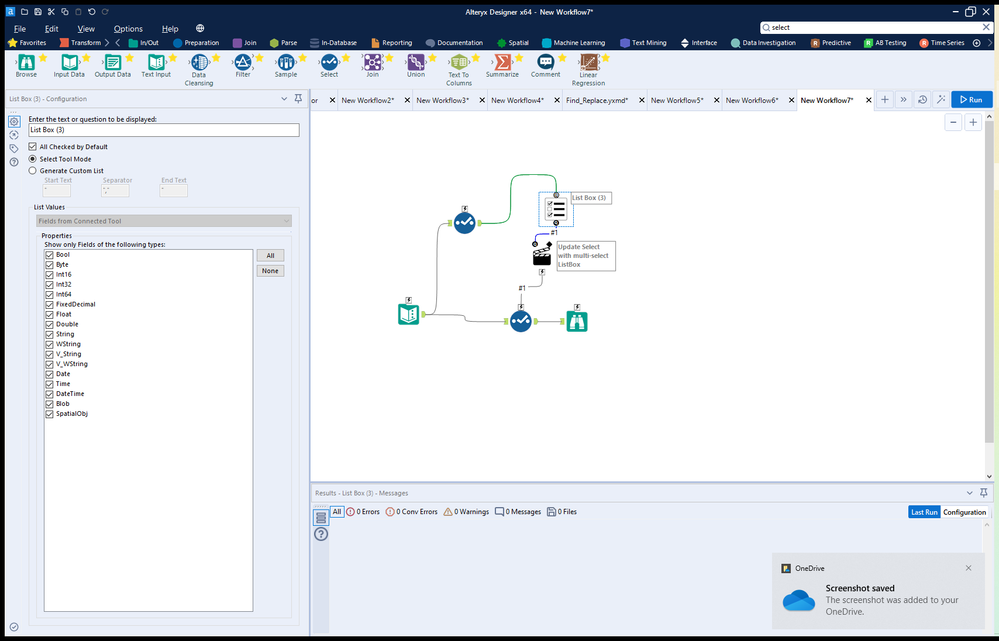Switch results to Configuration view
The image size is (999, 641).
coord(965,512)
